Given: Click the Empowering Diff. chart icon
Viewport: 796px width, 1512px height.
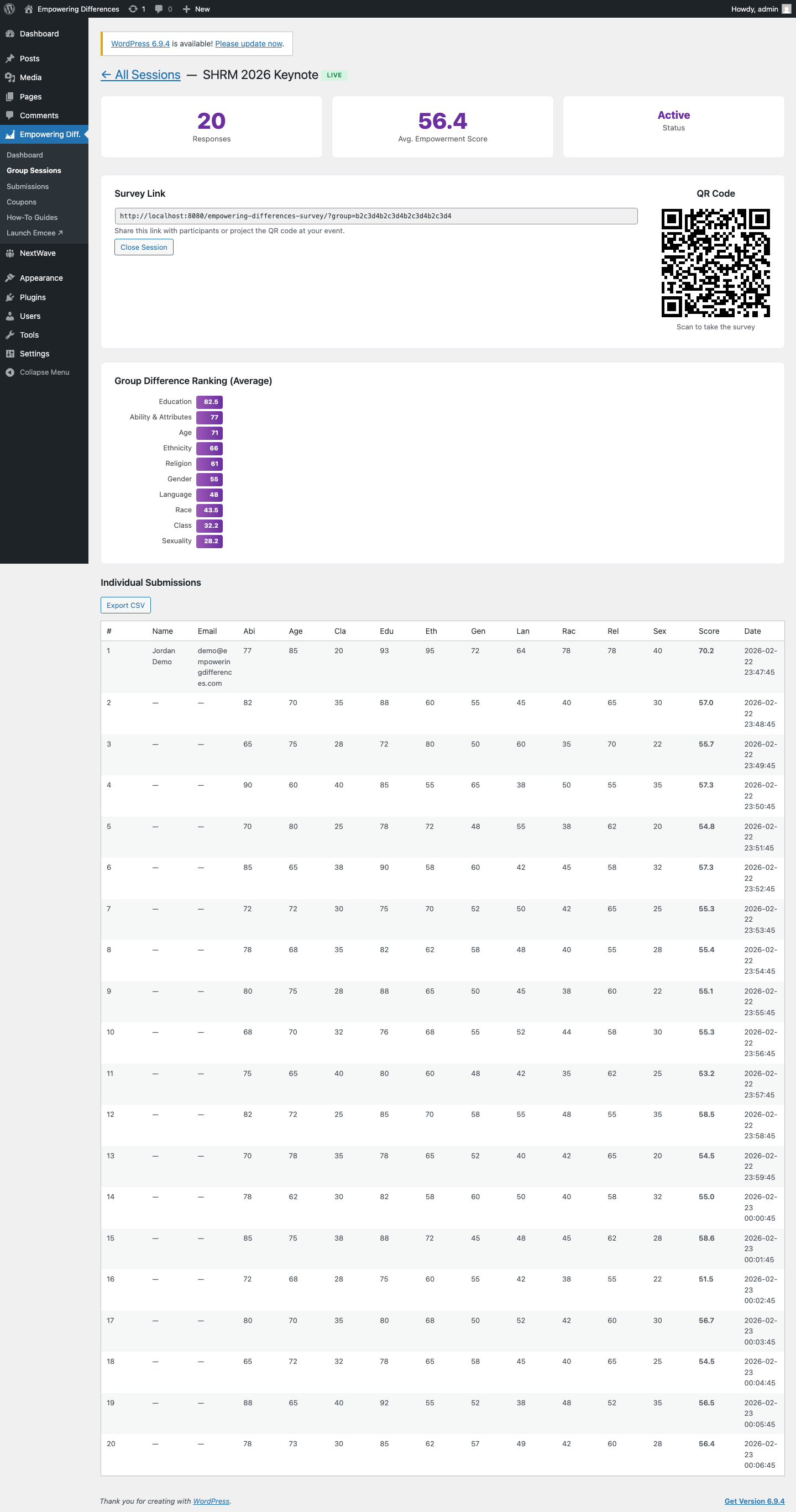Looking at the screenshot, I should (x=10, y=134).
